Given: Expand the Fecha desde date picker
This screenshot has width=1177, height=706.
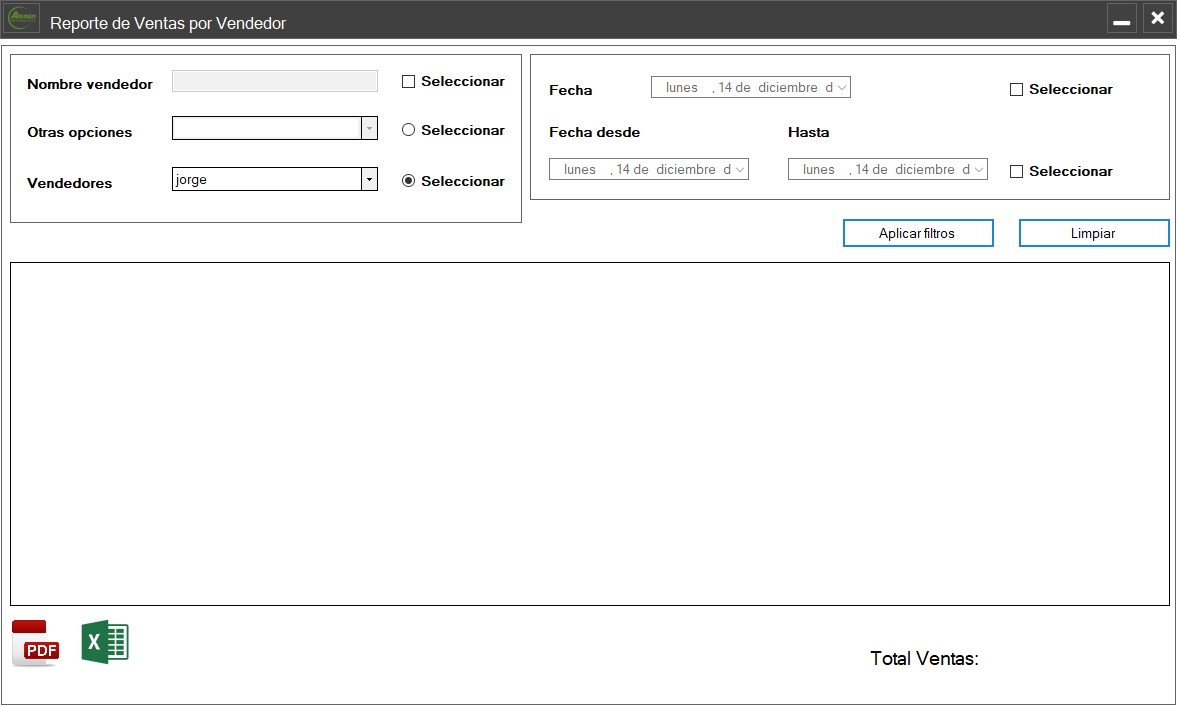Looking at the screenshot, I should pos(740,170).
